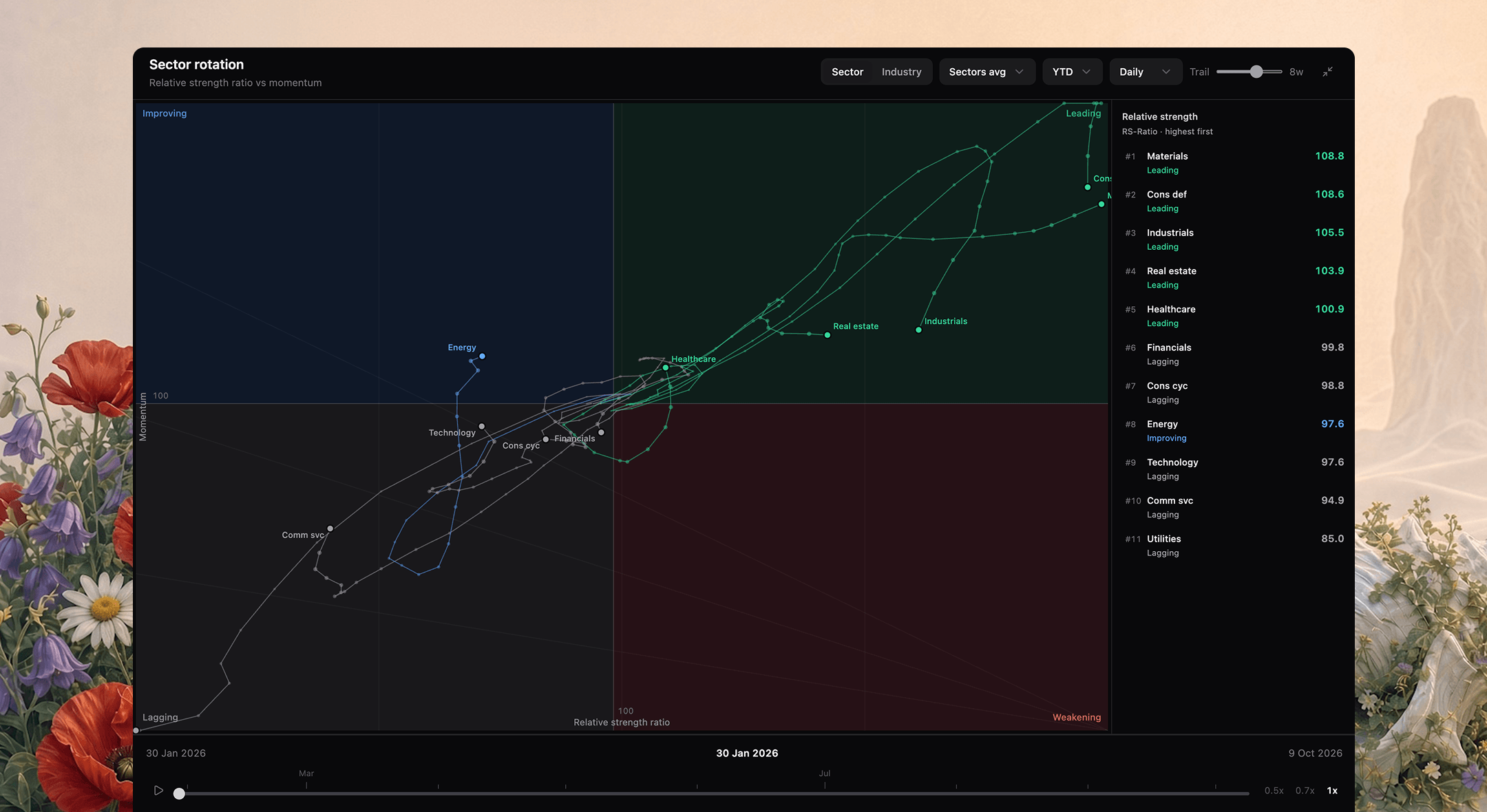Select Industrials row in ranking list
The image size is (1487, 812).
pyautogui.click(x=1234, y=239)
